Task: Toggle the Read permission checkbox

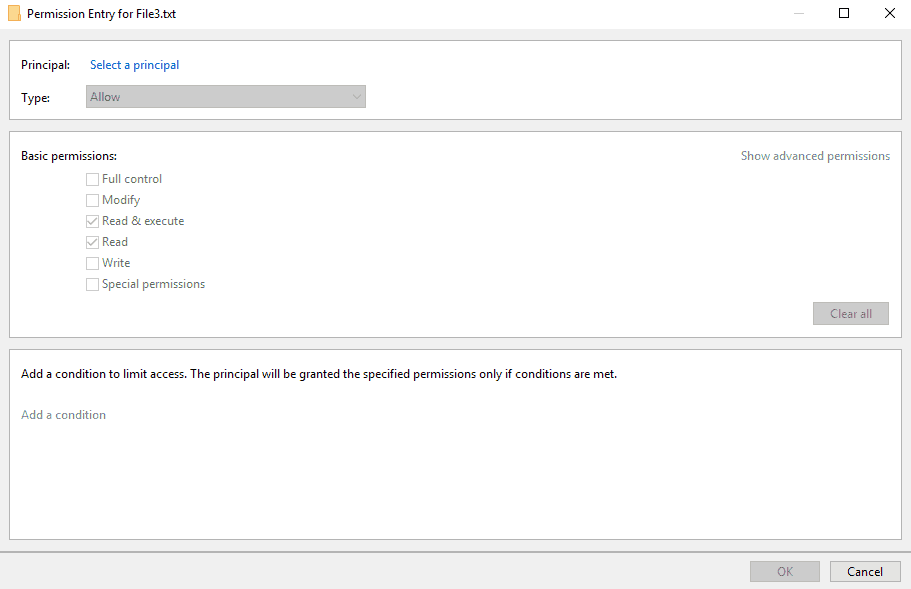Action: [93, 242]
